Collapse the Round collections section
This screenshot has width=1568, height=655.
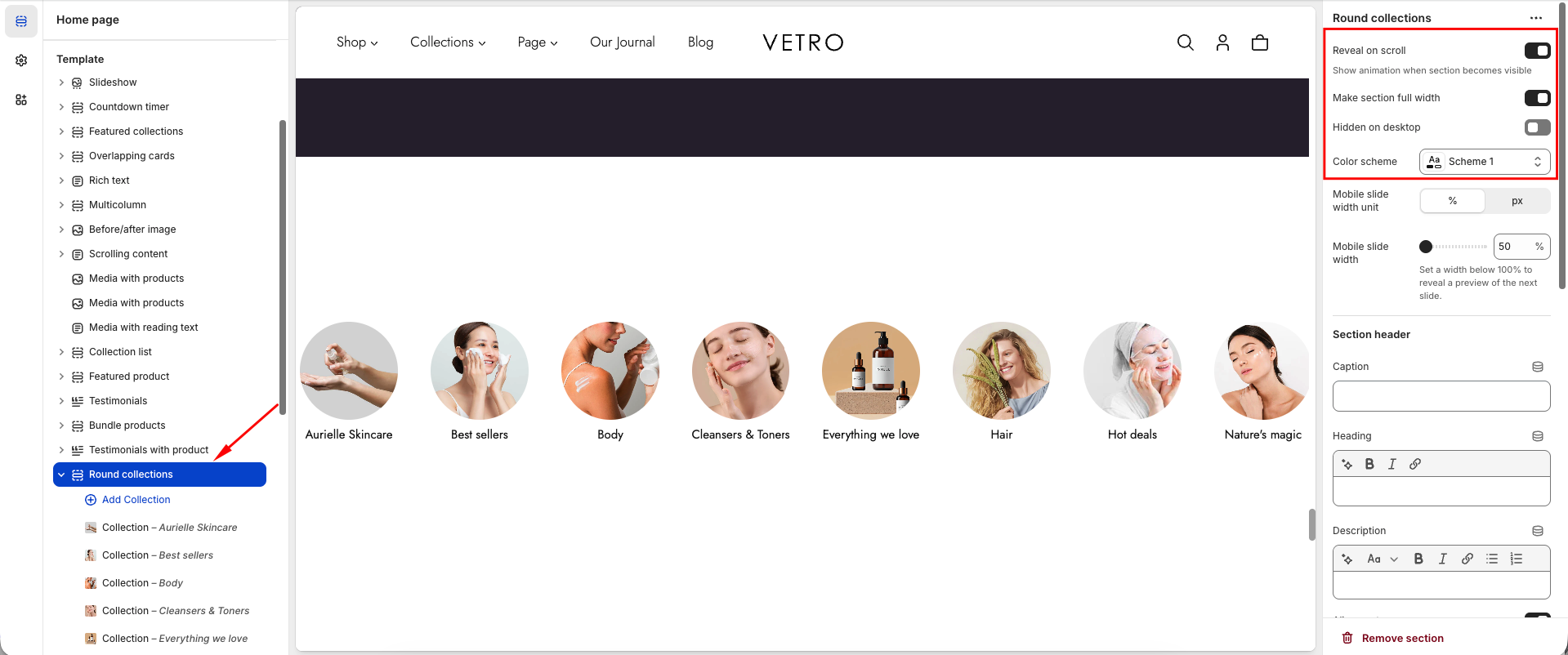(61, 475)
